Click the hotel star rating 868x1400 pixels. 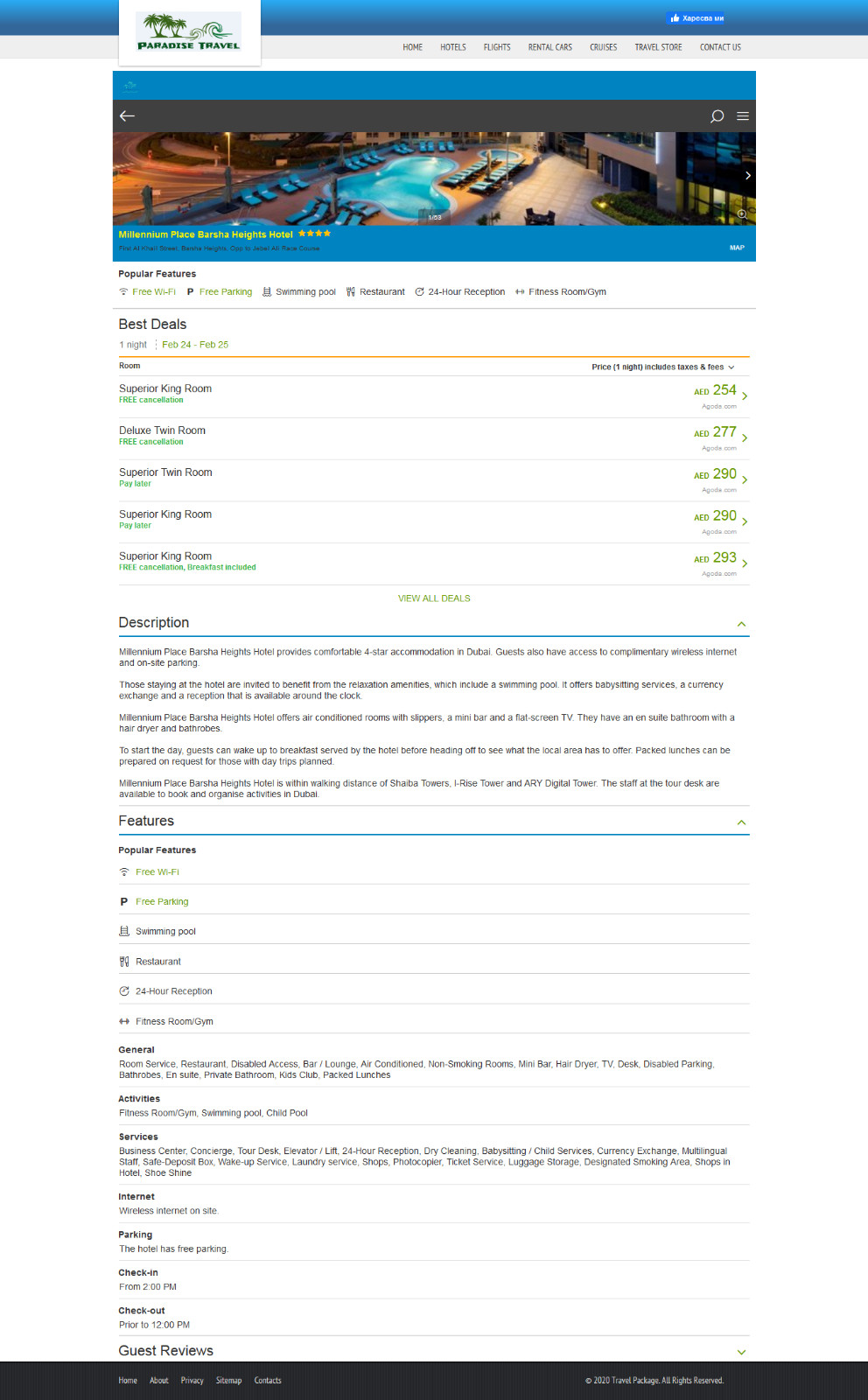[314, 234]
